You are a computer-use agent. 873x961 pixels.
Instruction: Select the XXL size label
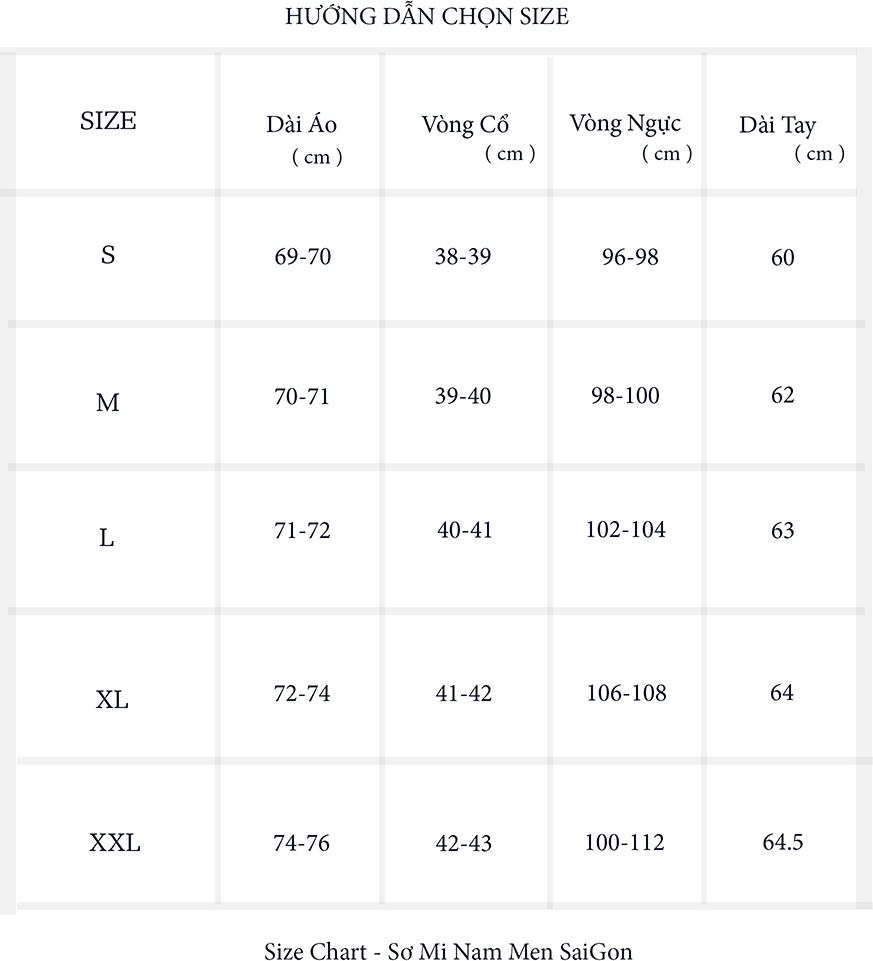click(115, 843)
